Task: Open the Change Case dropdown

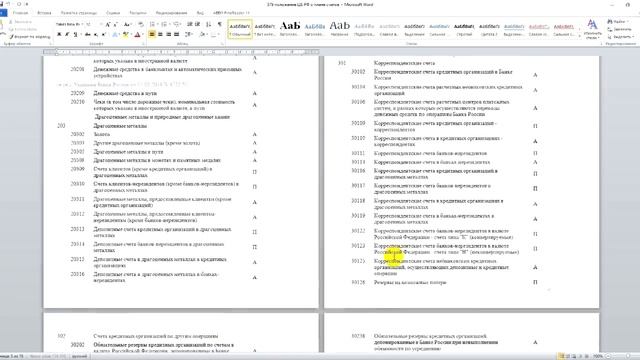Action: click(x=127, y=24)
